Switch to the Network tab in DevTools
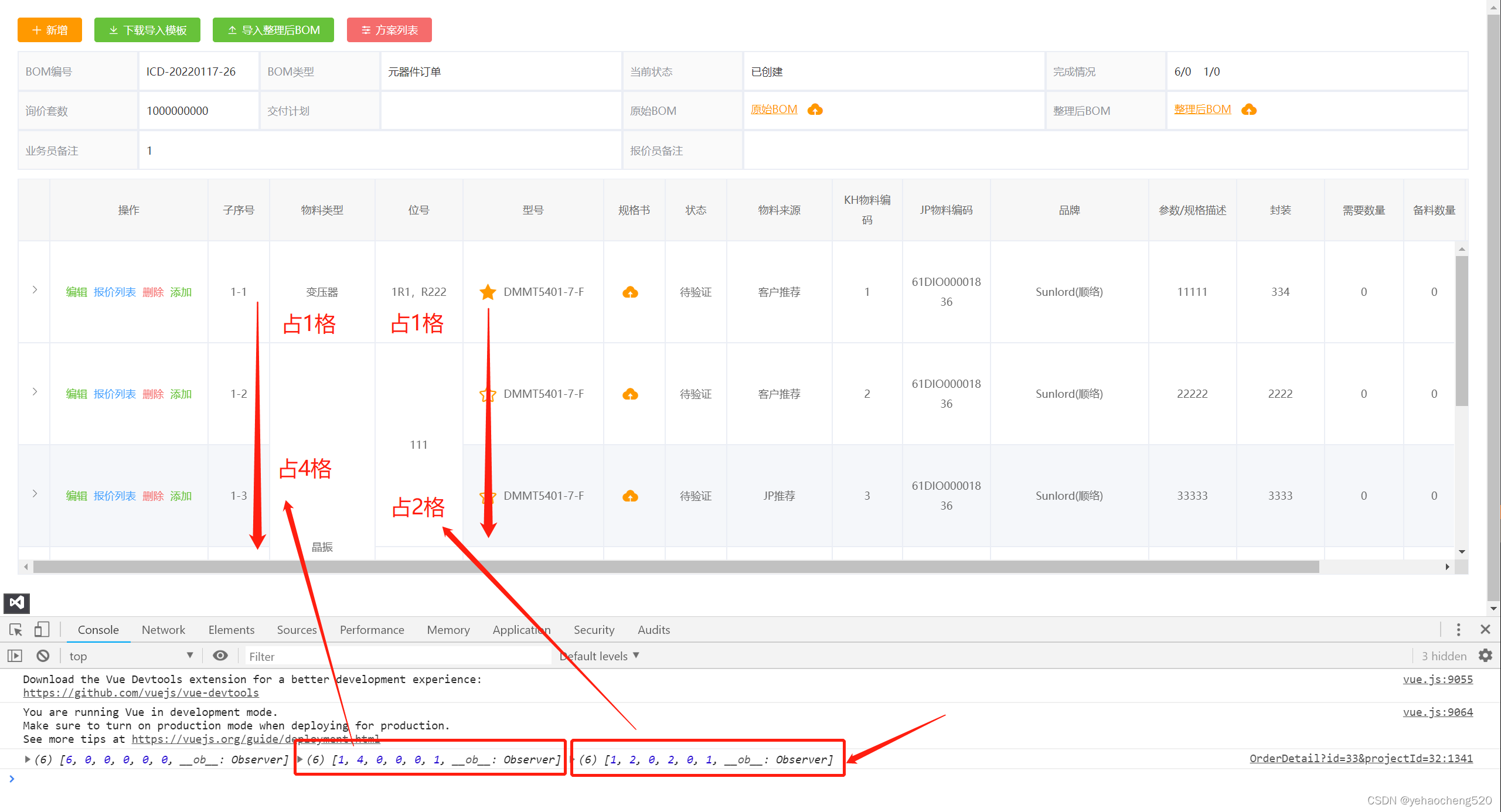 [164, 629]
